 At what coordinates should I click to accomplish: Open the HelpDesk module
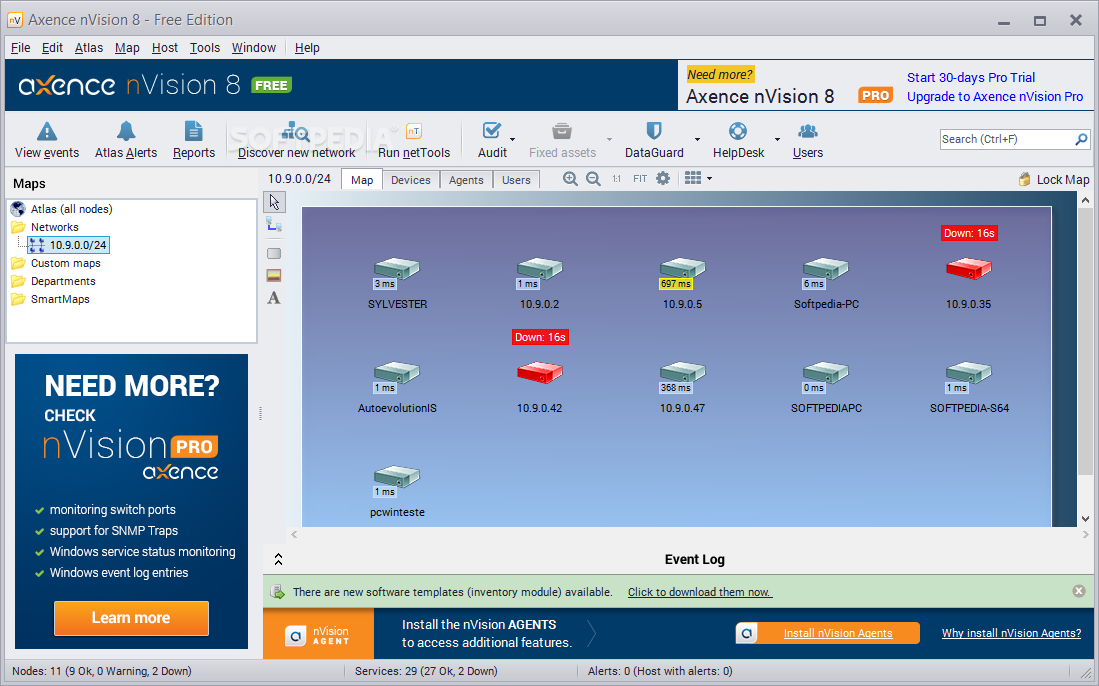pos(738,140)
